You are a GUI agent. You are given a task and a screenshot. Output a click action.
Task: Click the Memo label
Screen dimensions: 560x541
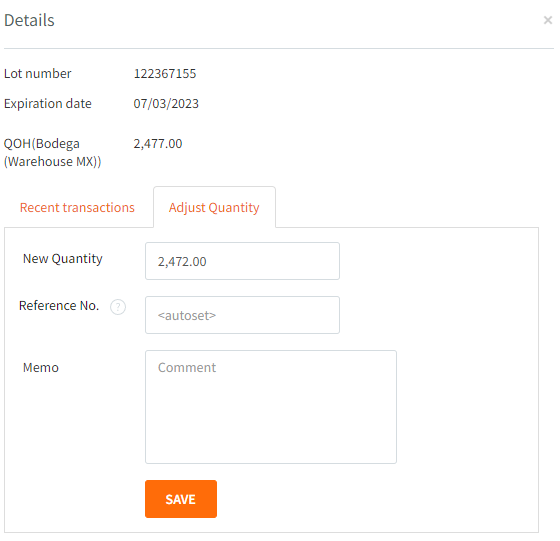click(41, 367)
